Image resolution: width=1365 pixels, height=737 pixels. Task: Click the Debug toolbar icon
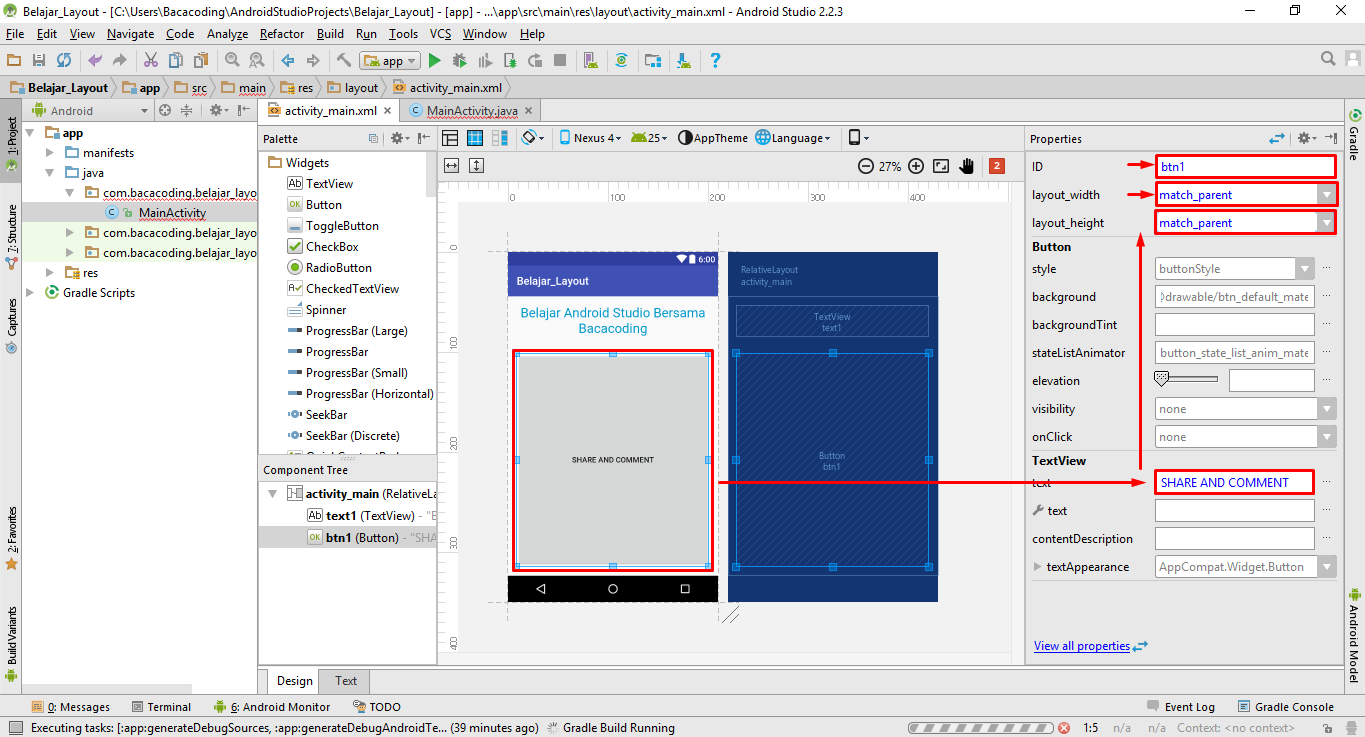pos(460,60)
